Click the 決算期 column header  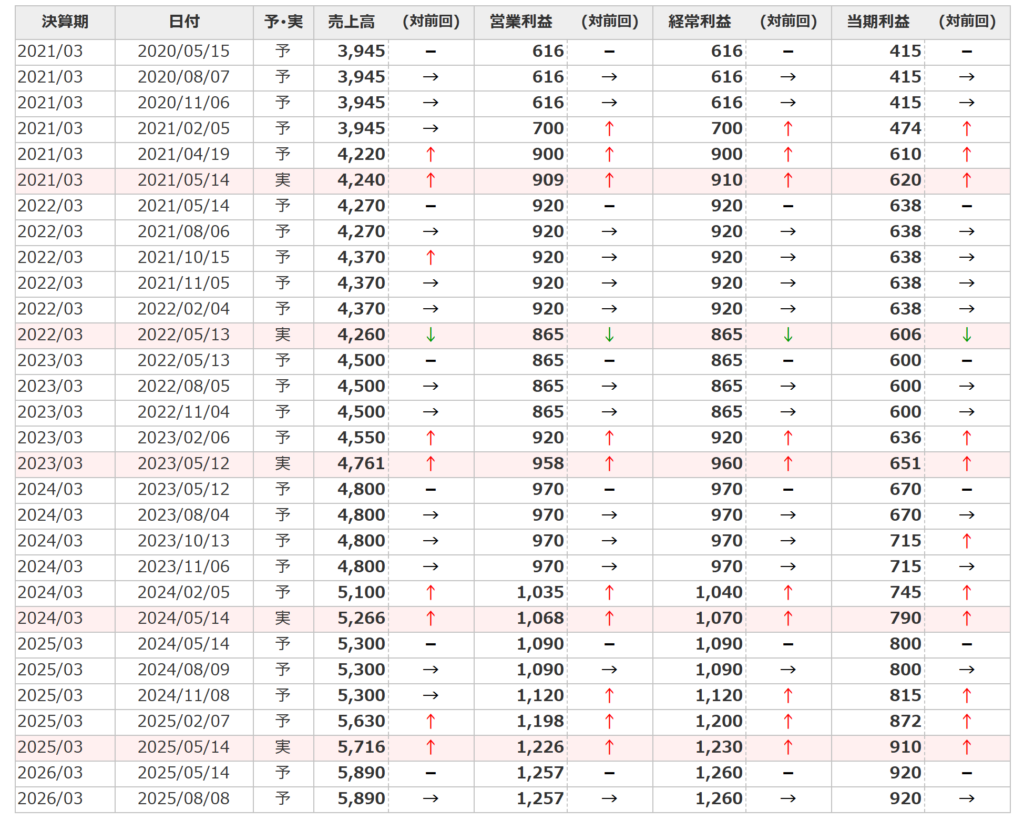pyautogui.click(x=64, y=22)
